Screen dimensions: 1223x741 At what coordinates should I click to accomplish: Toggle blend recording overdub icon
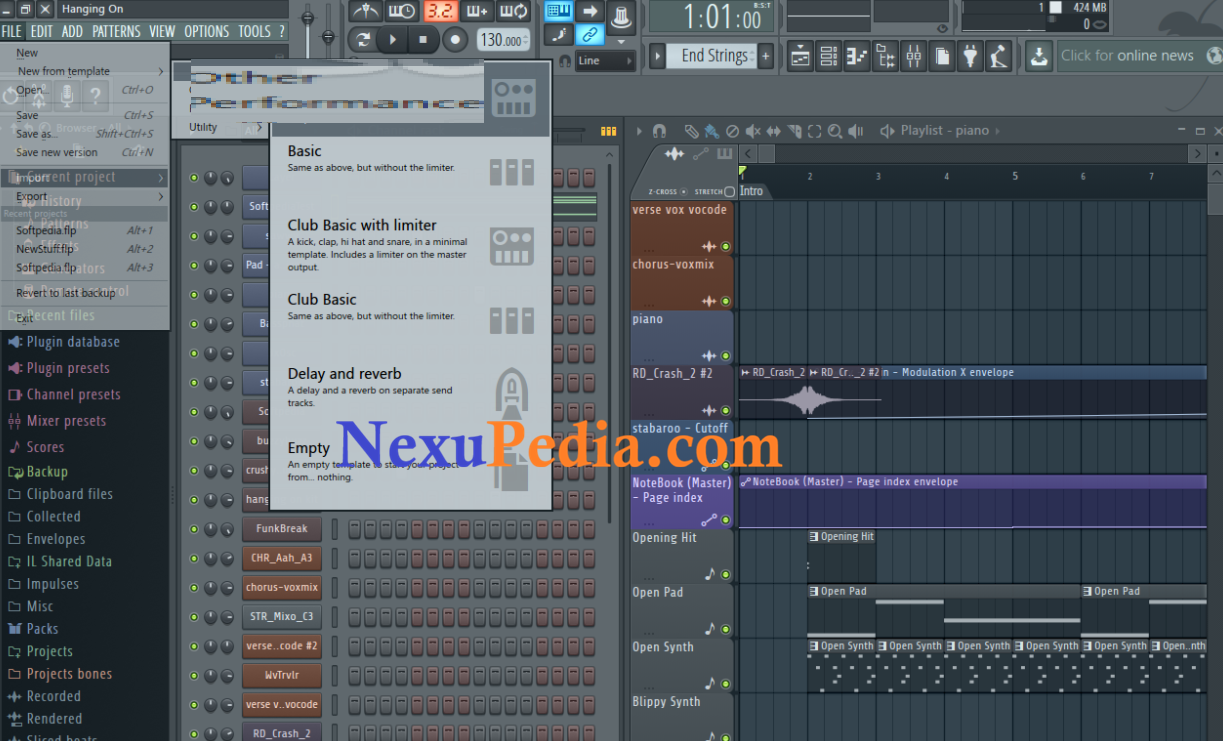(477, 12)
